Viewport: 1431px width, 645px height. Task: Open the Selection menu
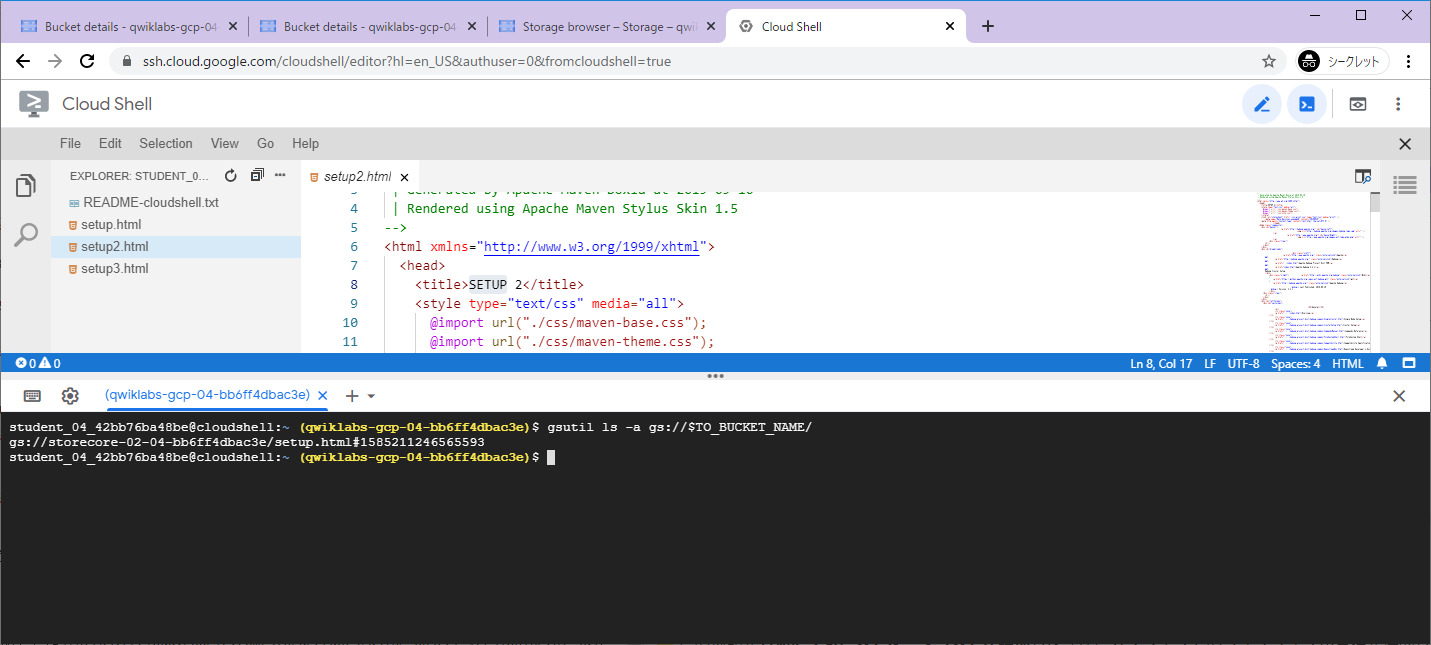click(x=166, y=144)
